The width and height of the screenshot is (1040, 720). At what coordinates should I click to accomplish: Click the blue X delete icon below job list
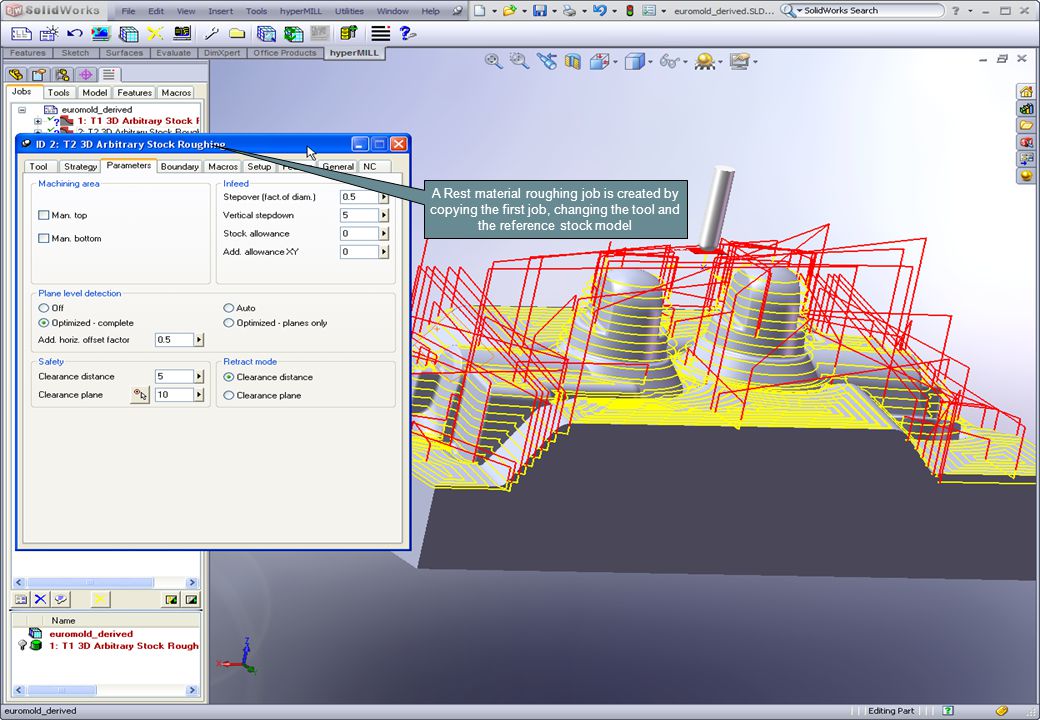coord(40,599)
